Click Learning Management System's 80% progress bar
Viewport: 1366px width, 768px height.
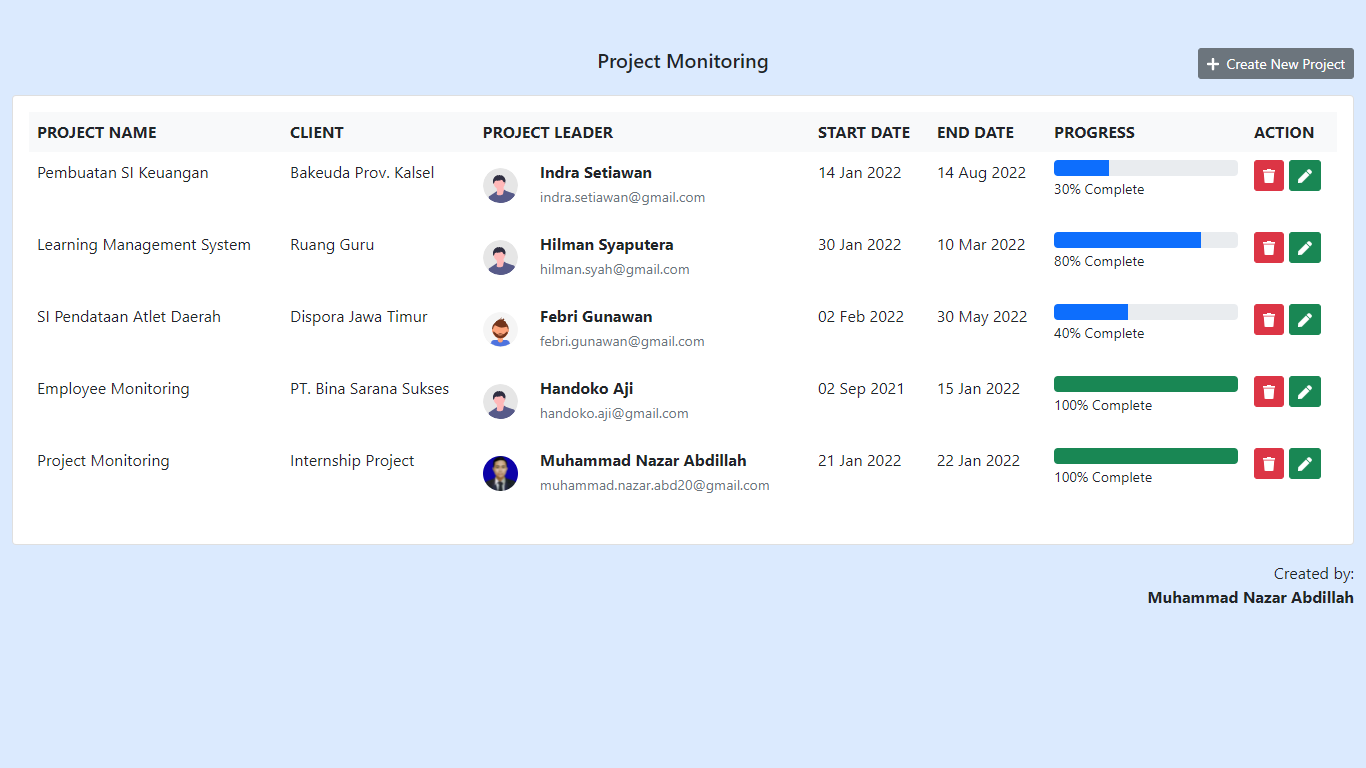(1145, 239)
